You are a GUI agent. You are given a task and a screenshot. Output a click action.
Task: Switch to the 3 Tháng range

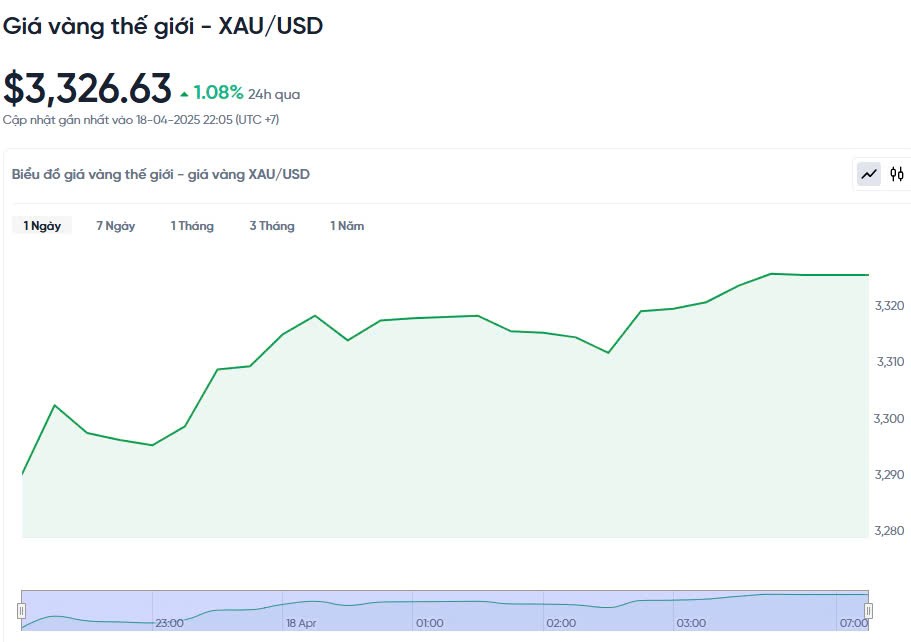[x=272, y=226]
